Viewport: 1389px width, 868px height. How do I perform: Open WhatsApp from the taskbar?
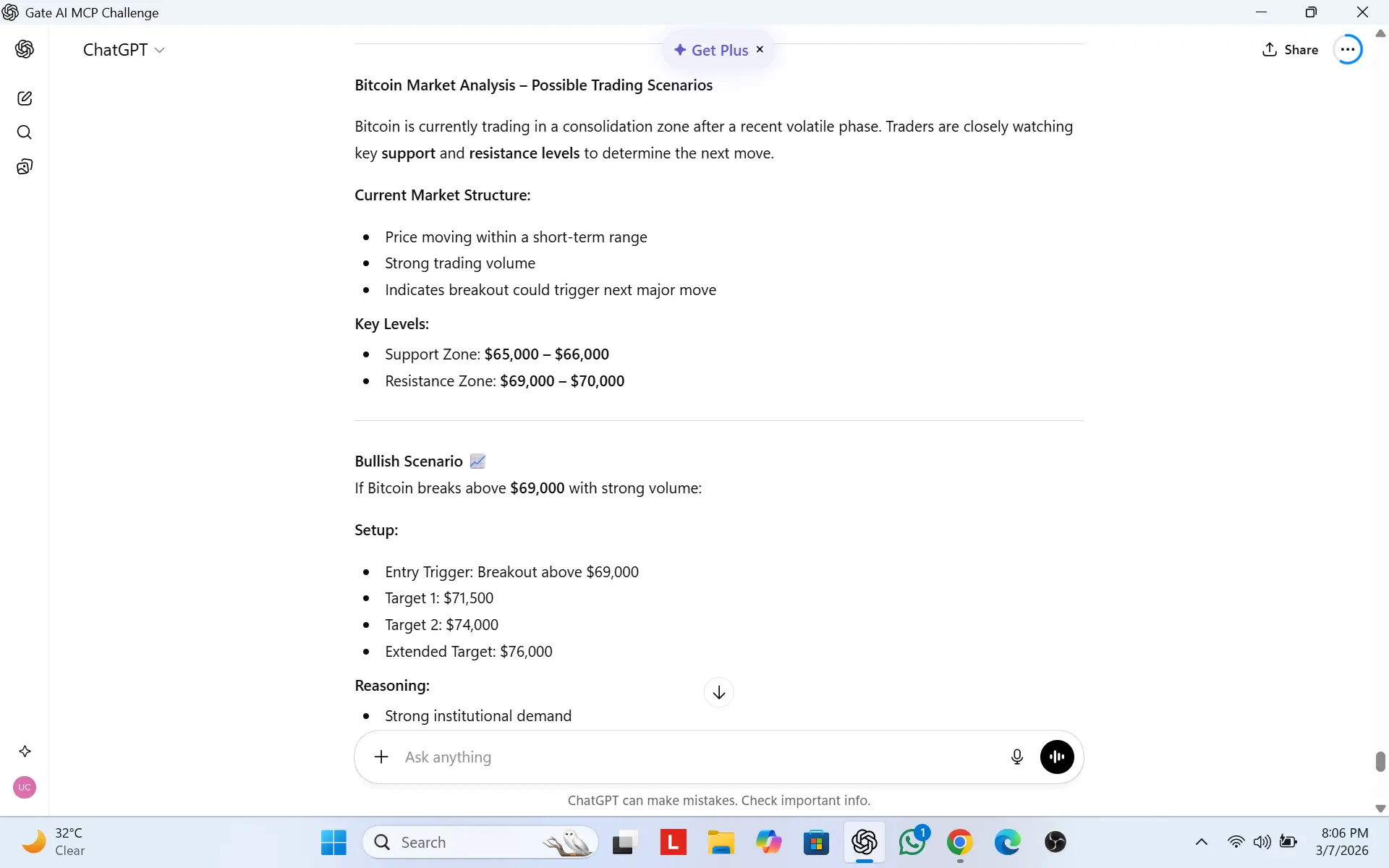coord(912,842)
